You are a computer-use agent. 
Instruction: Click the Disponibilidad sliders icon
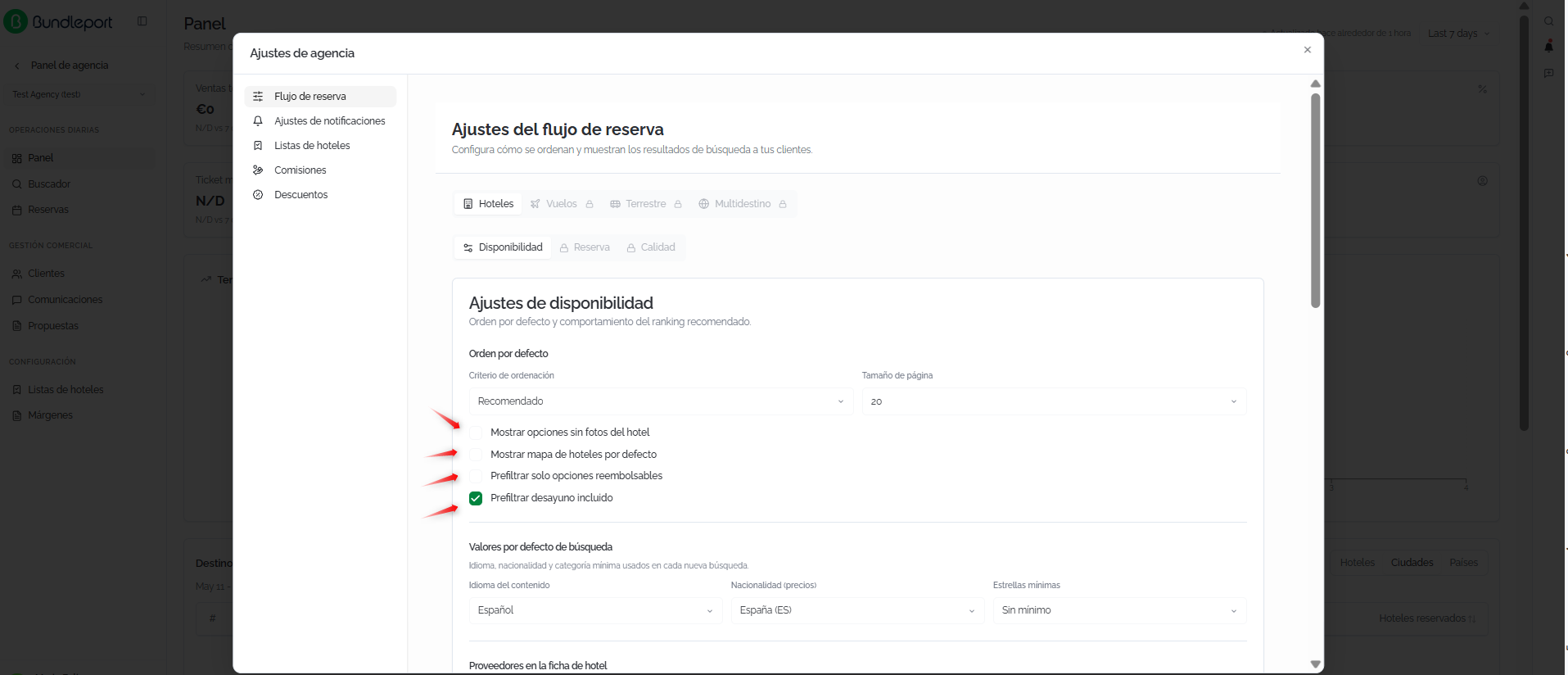pos(468,247)
